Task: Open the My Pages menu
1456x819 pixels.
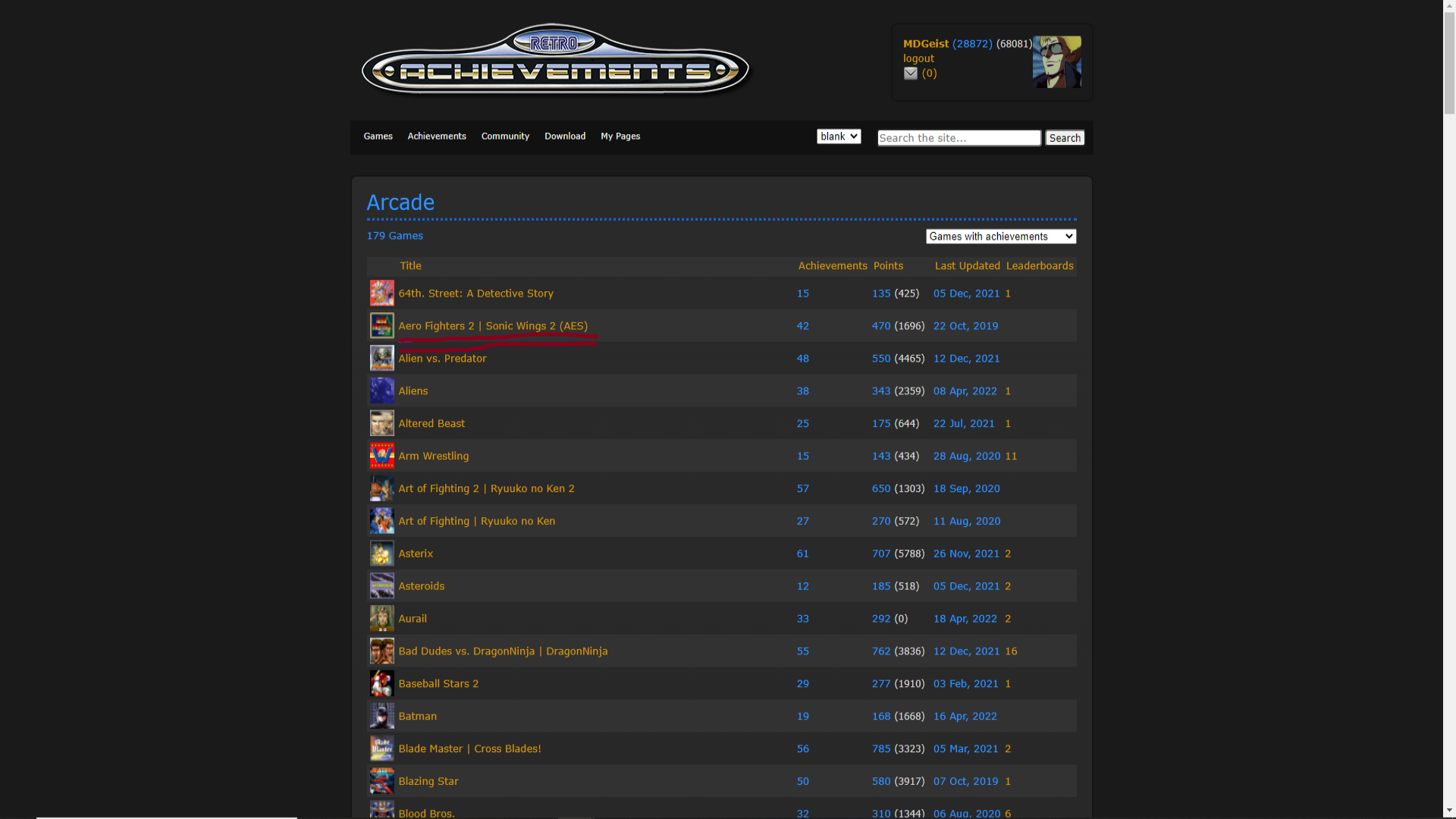Action: coord(620,136)
